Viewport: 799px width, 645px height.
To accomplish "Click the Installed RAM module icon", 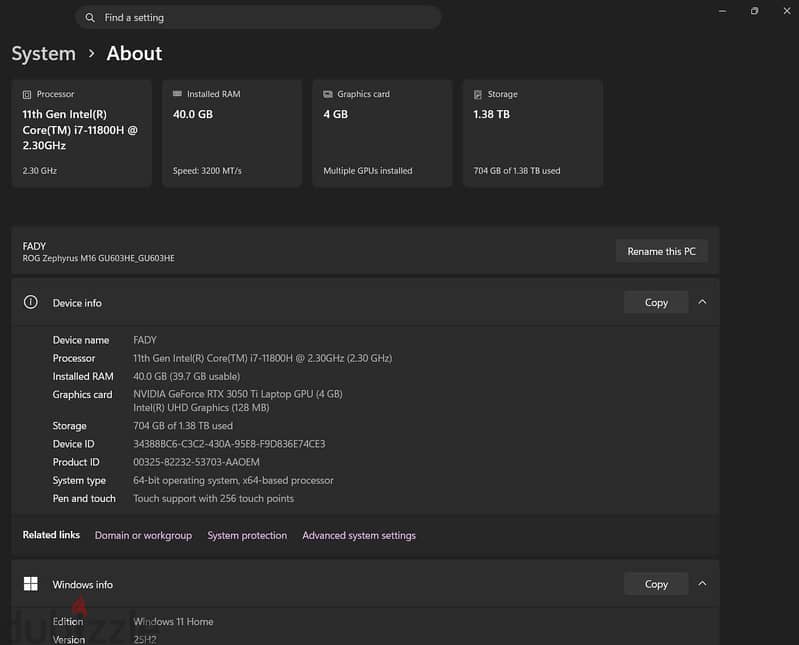I will point(177,94).
